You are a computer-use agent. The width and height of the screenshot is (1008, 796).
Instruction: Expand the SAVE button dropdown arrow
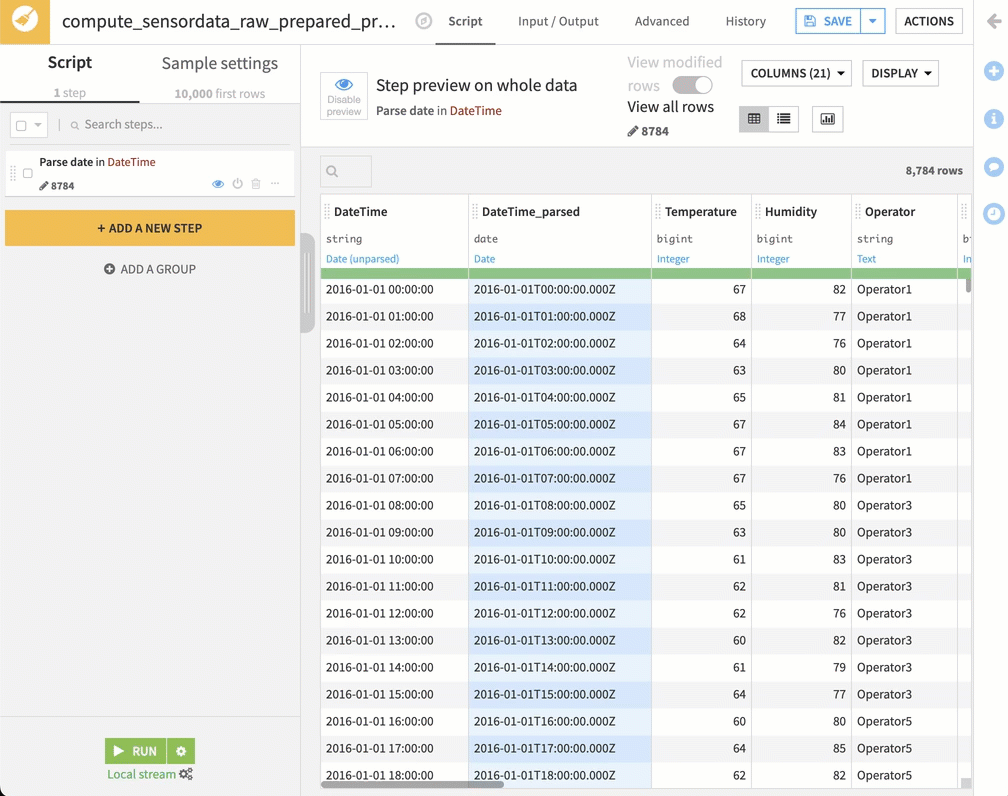(874, 21)
